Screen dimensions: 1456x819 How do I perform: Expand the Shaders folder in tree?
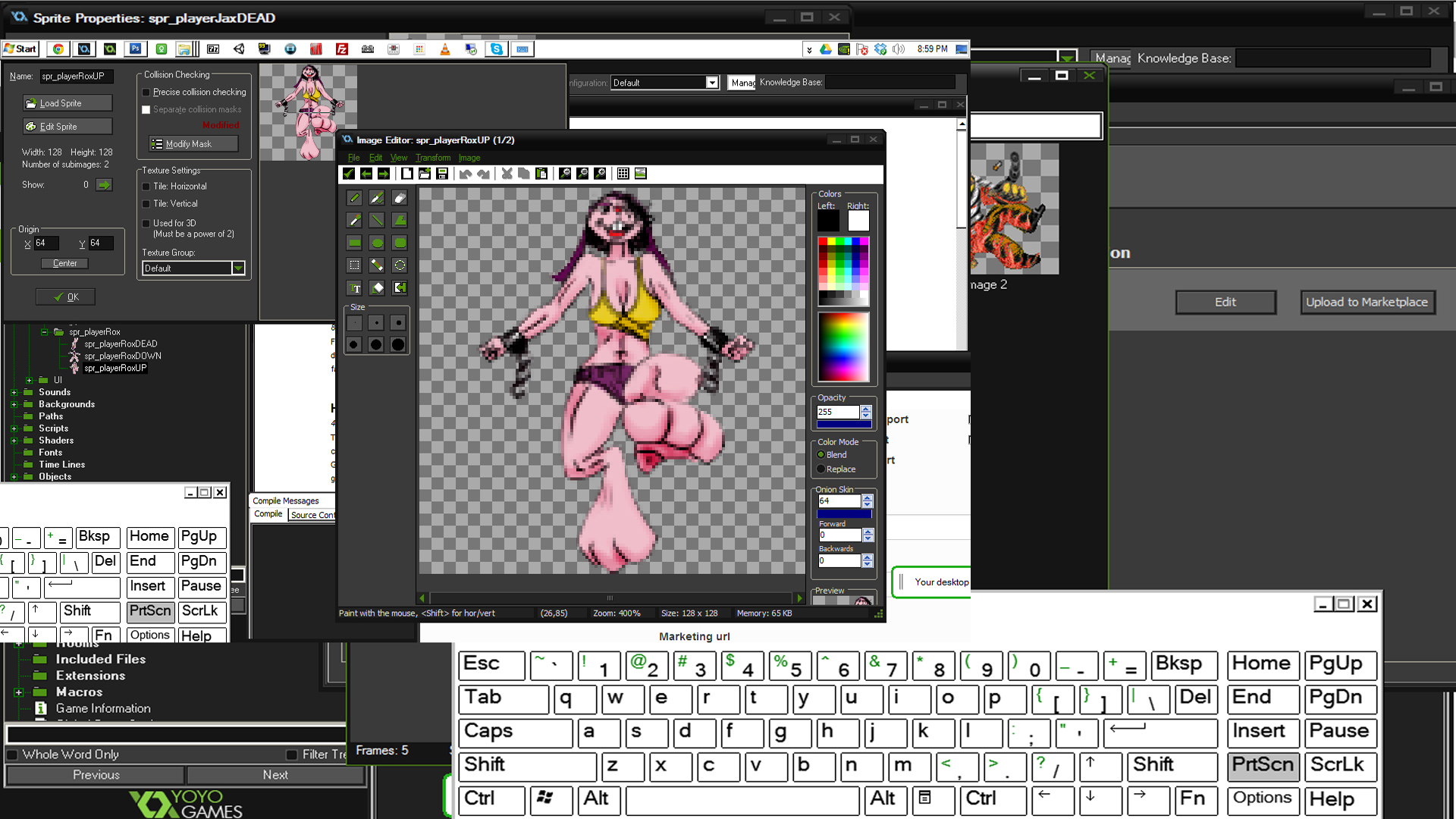[x=14, y=440]
